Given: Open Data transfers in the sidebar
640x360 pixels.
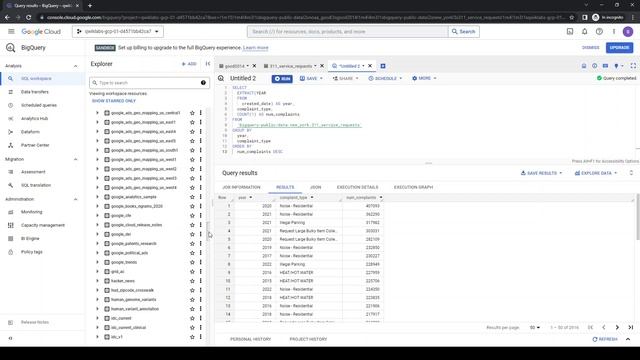Looking at the screenshot, I should click(35, 92).
